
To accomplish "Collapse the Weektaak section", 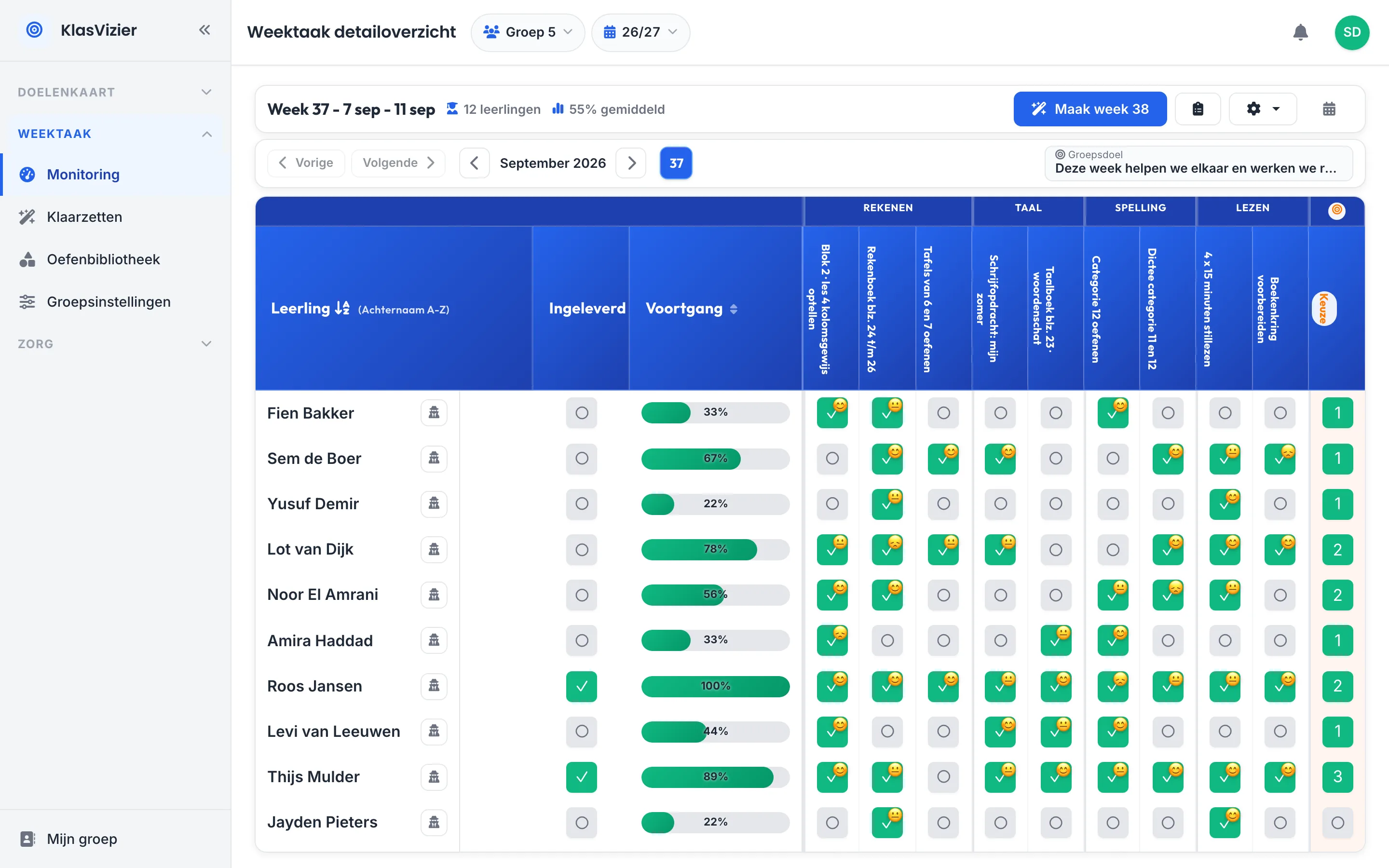I will (x=115, y=134).
